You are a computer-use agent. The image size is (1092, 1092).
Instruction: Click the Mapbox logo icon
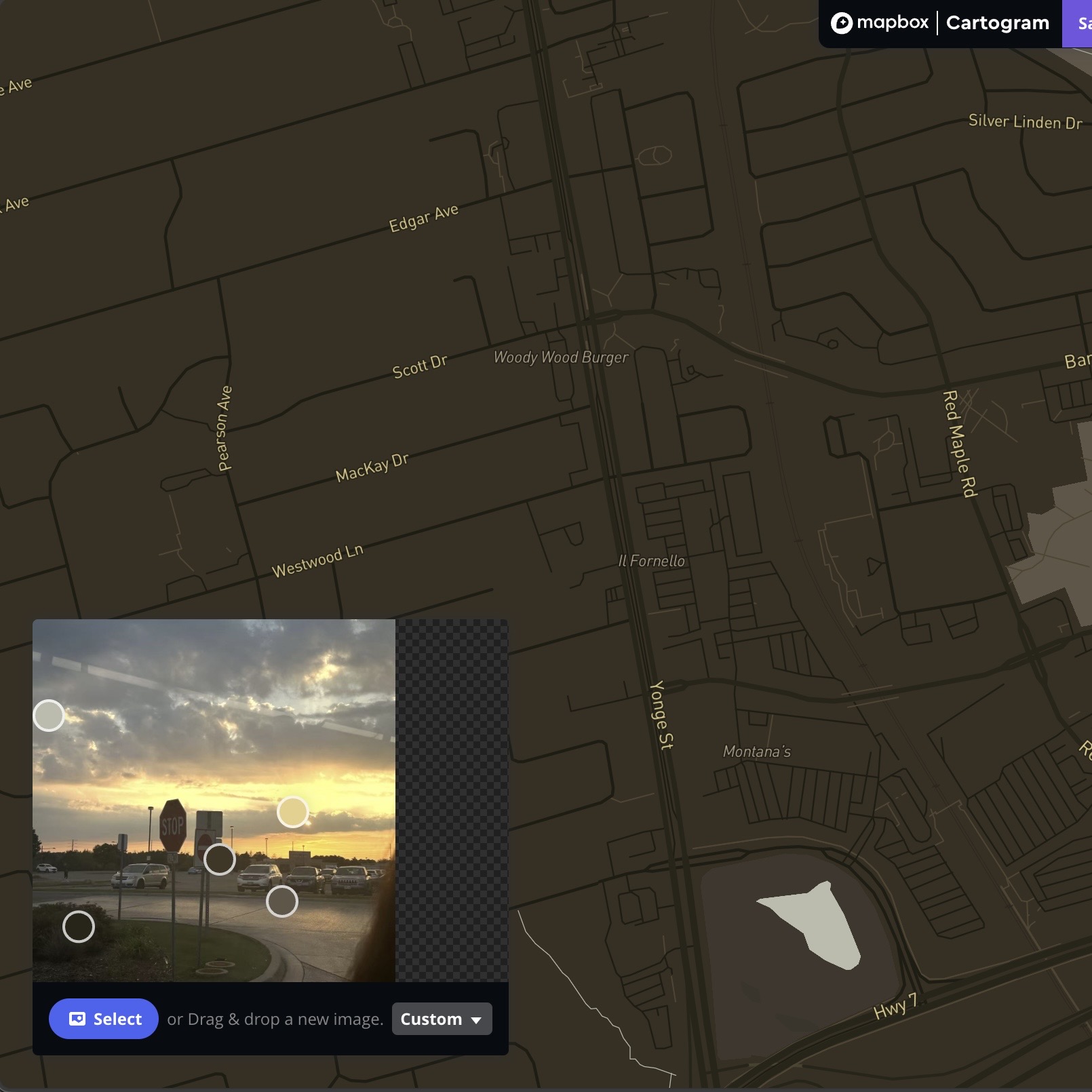coord(843,22)
